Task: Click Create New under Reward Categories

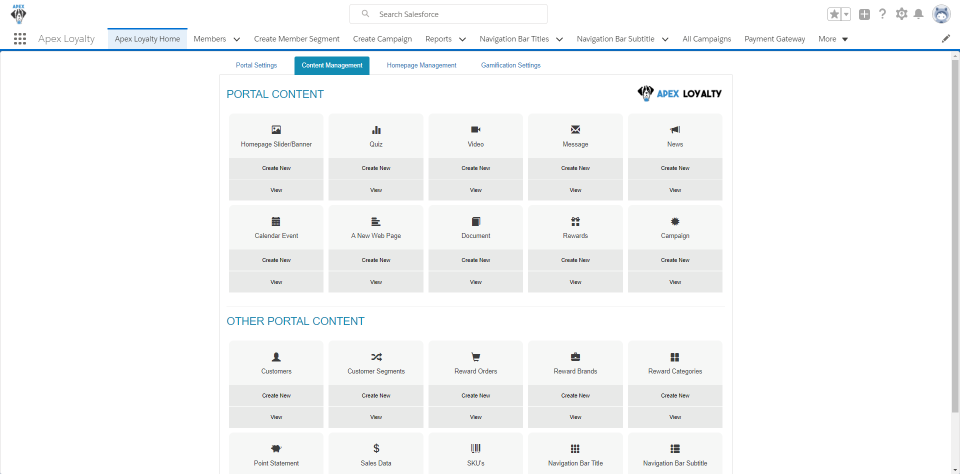Action: [675, 395]
